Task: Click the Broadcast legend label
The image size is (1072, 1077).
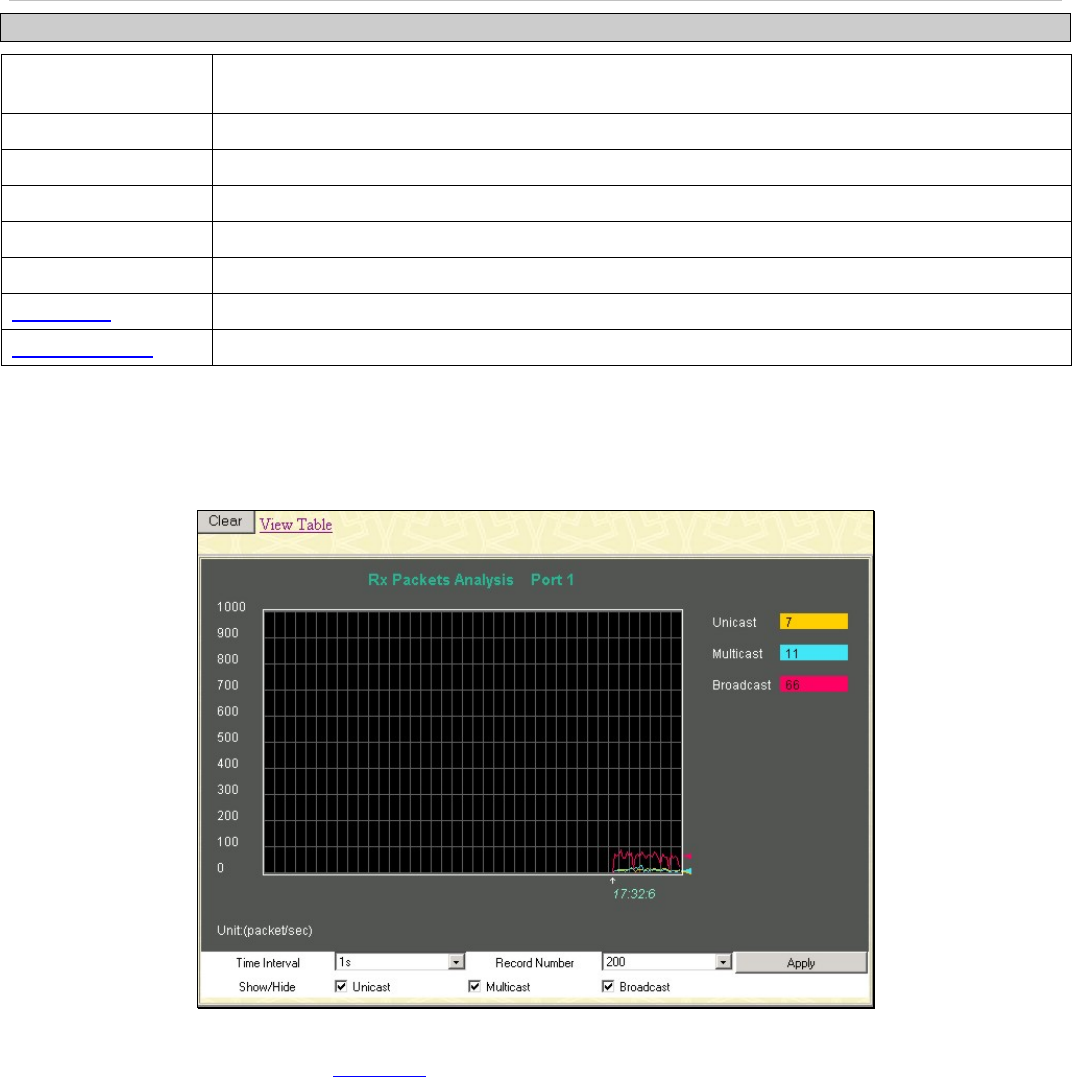Action: point(742,685)
